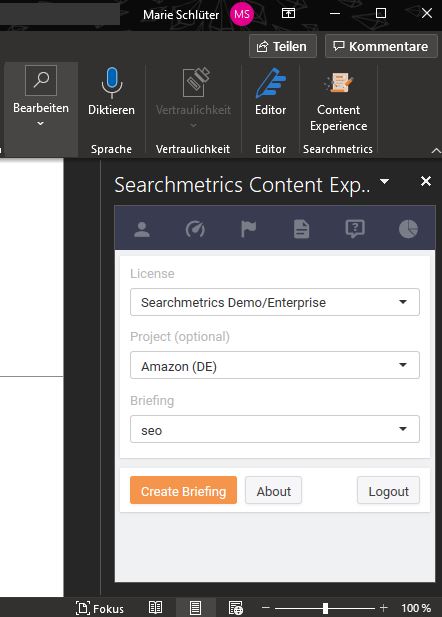The width and height of the screenshot is (442, 617).
Task: Launch Content Experience add-in icon
Action: pos(338,82)
